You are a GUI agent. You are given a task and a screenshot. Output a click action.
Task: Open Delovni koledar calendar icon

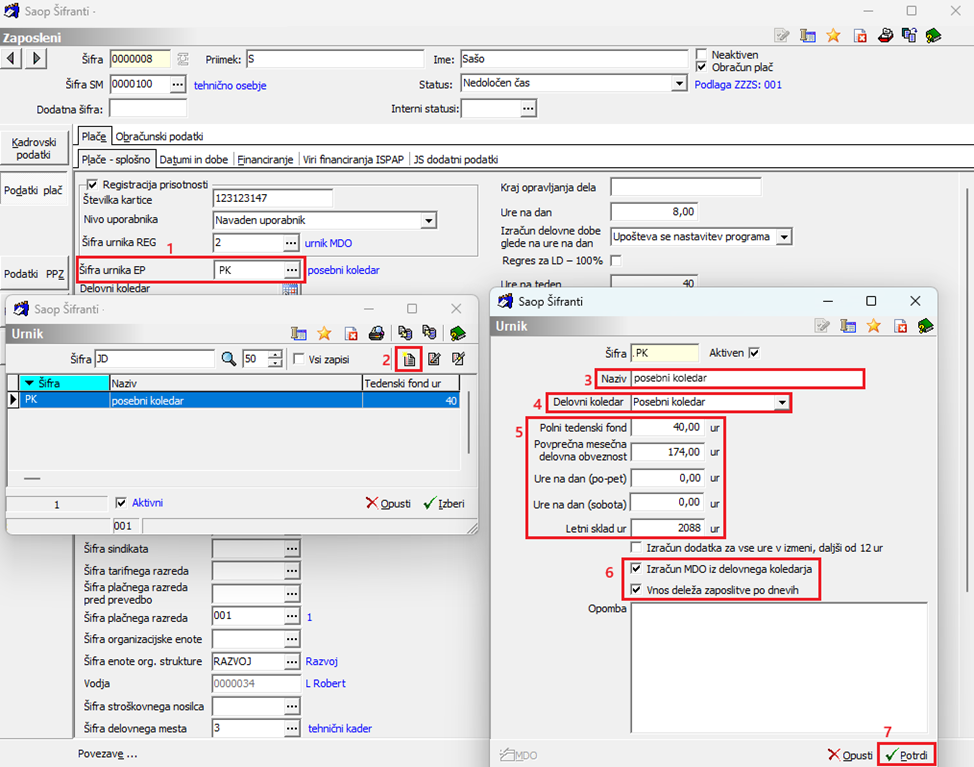[290, 289]
